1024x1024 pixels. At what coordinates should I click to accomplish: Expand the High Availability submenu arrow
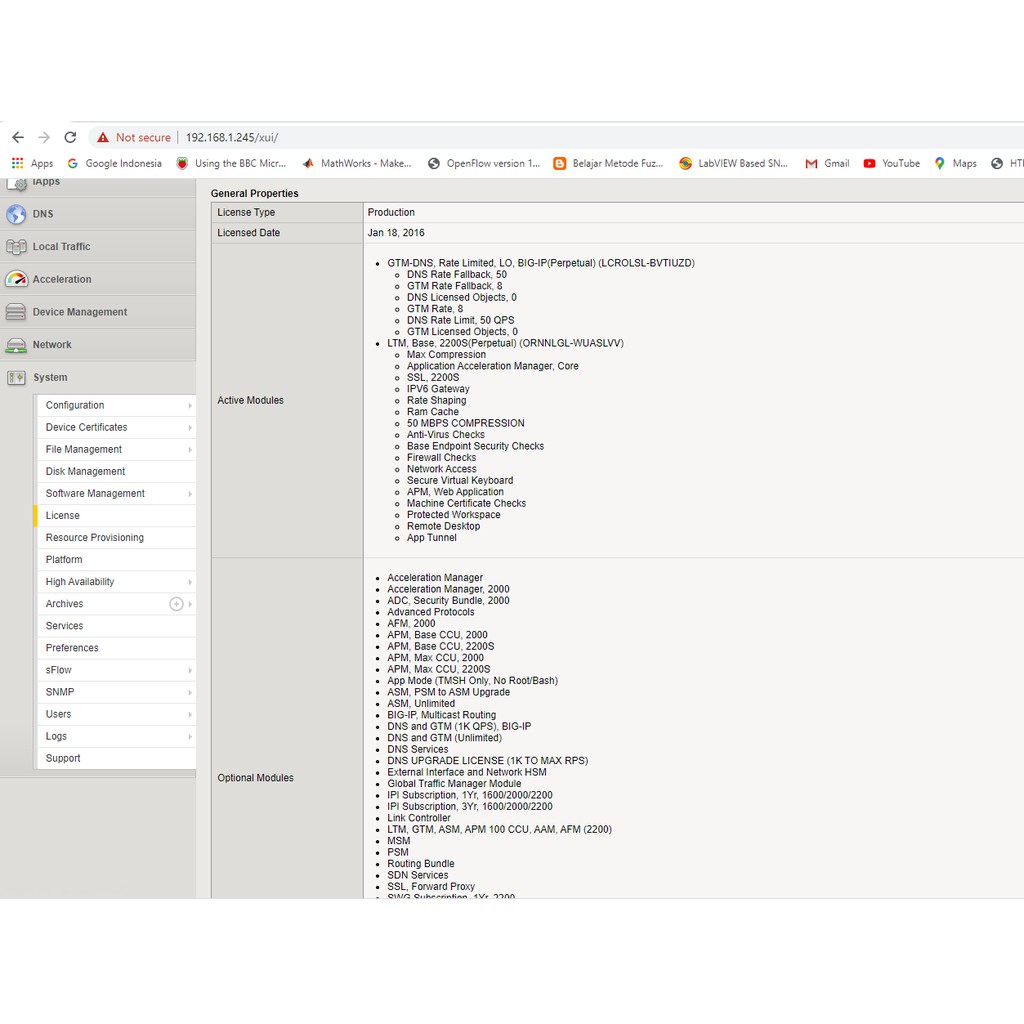point(190,582)
